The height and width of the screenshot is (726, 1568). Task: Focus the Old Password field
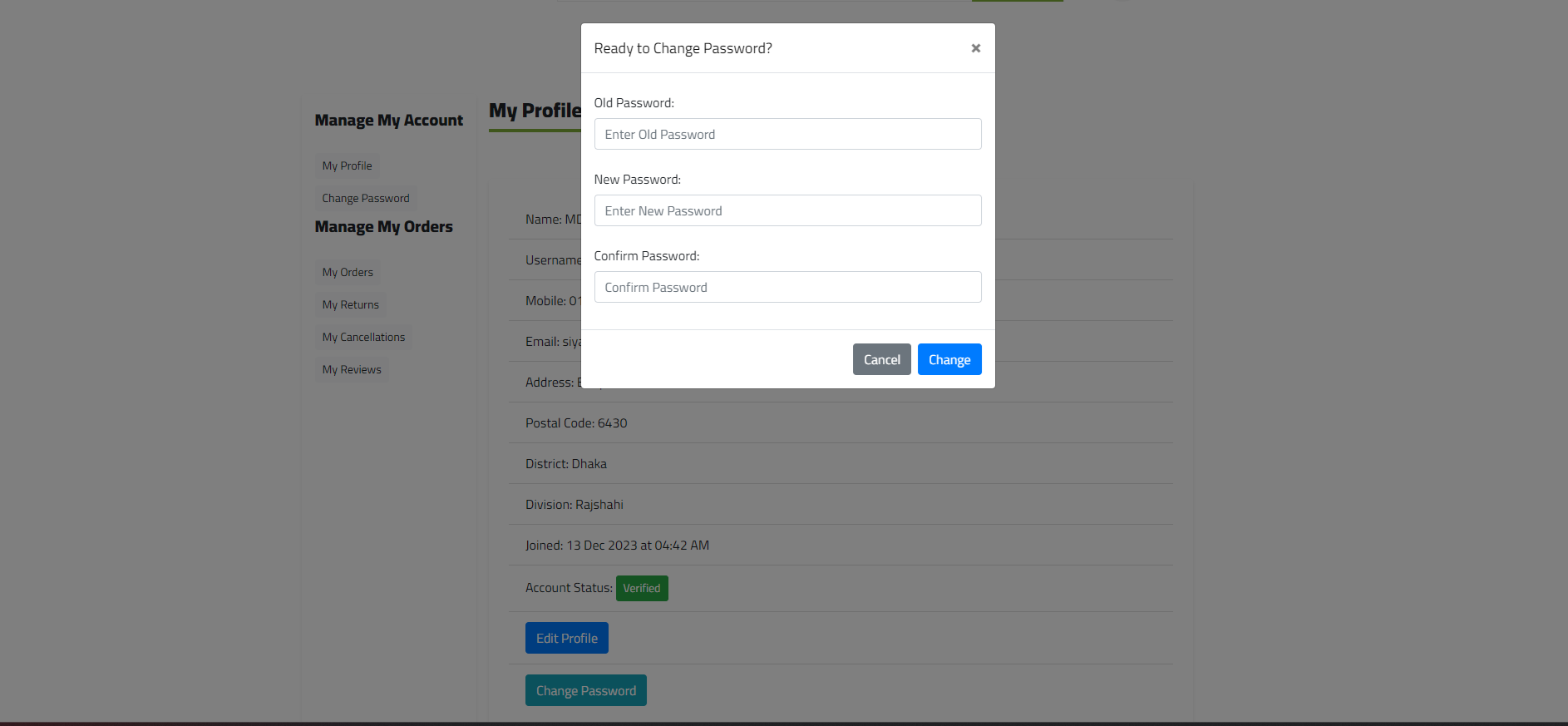(787, 134)
